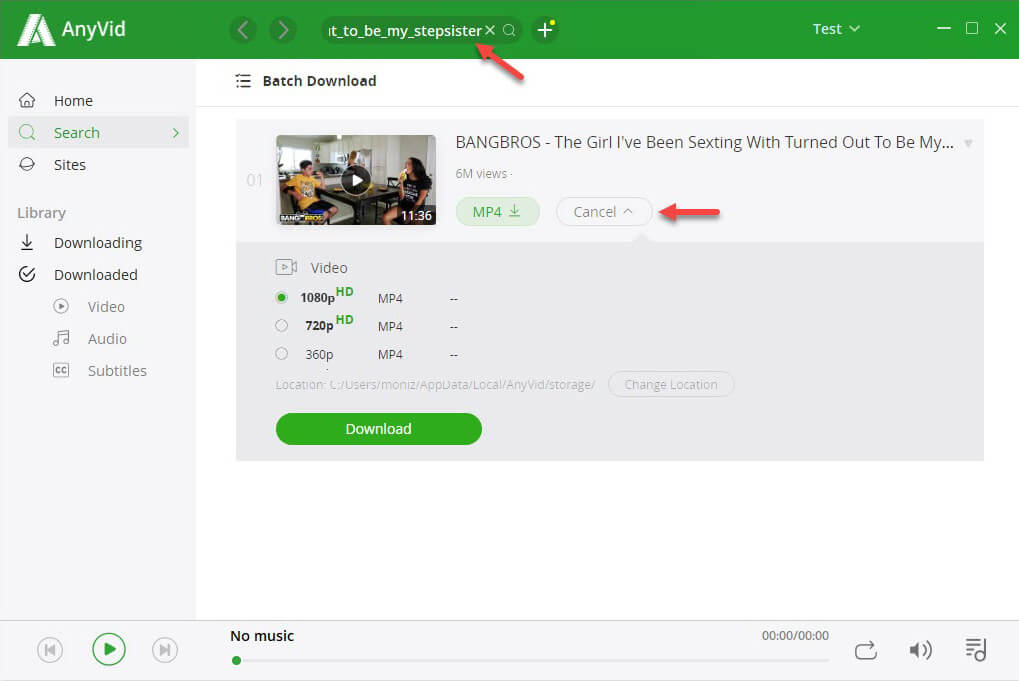1019x681 pixels.
Task: Open Batch Download
Action: tap(319, 81)
